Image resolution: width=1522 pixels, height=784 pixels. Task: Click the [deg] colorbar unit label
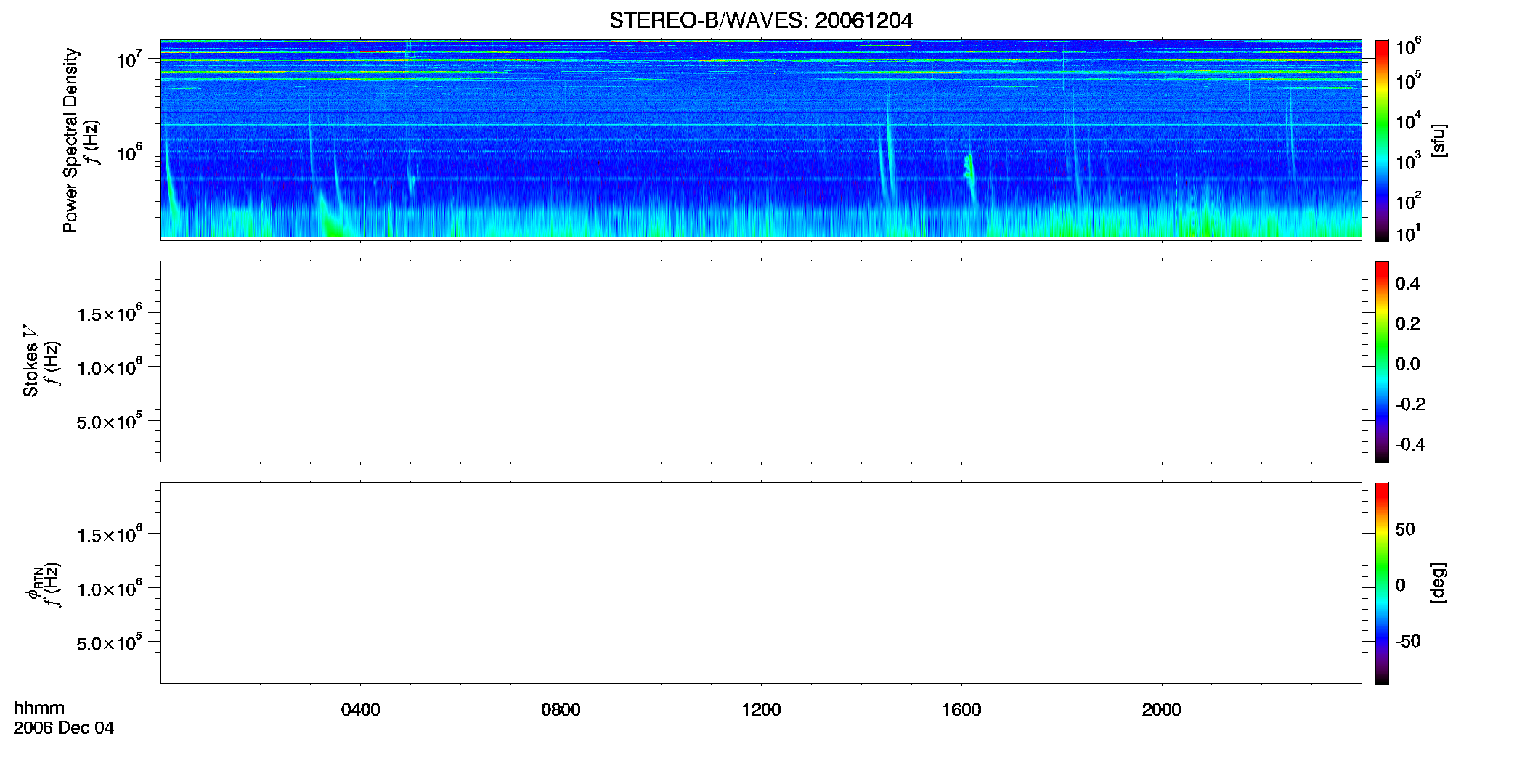point(1438,583)
